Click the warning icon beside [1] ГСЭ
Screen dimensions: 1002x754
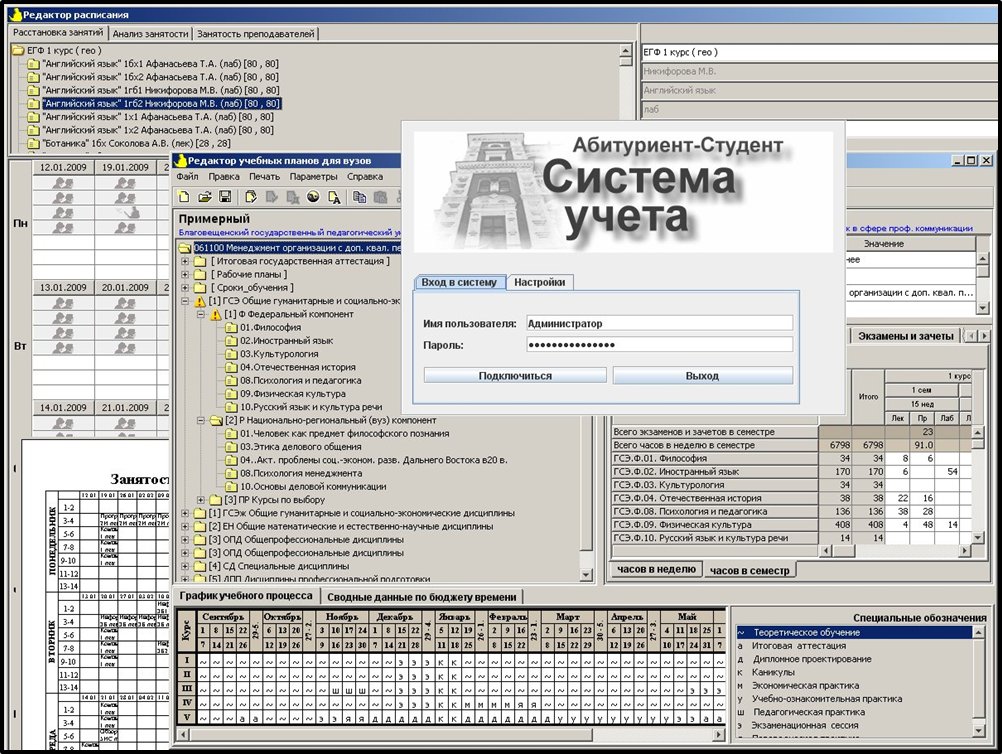pyautogui.click(x=200, y=301)
